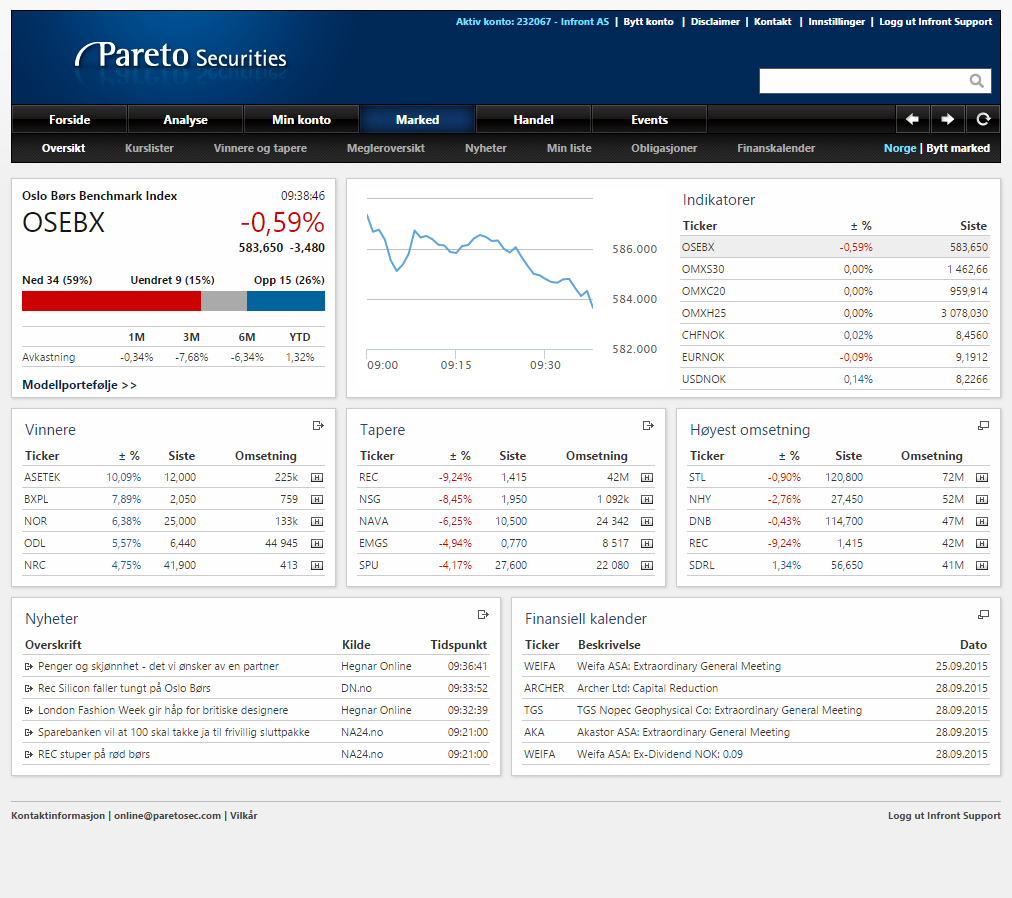Viewport: 1012px width, 898px height.
Task: Select the Marked tab
Action: tap(418, 119)
